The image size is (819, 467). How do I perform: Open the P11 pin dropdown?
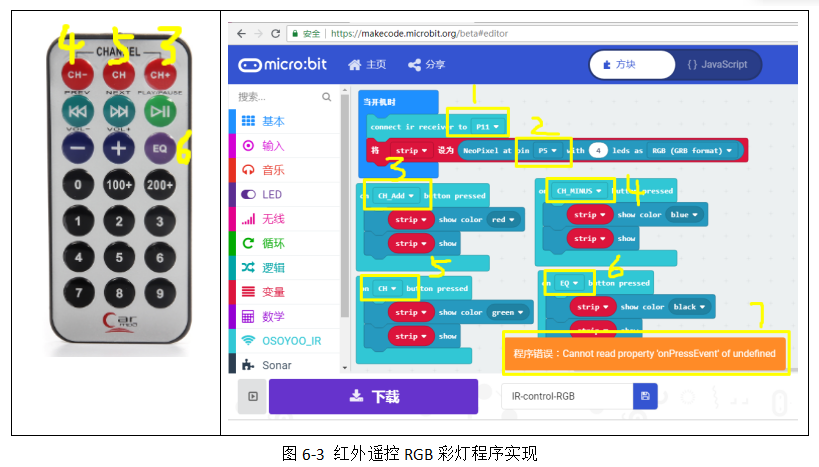pos(488,127)
